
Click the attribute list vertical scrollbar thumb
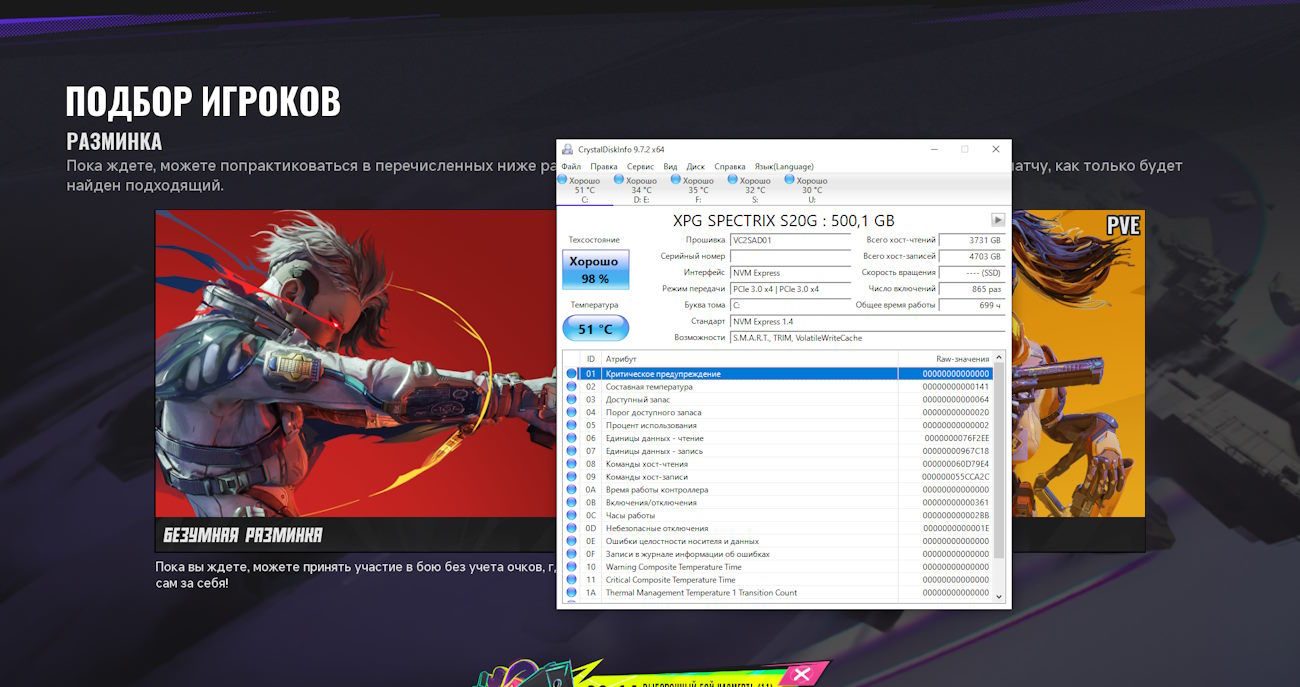(x=999, y=461)
